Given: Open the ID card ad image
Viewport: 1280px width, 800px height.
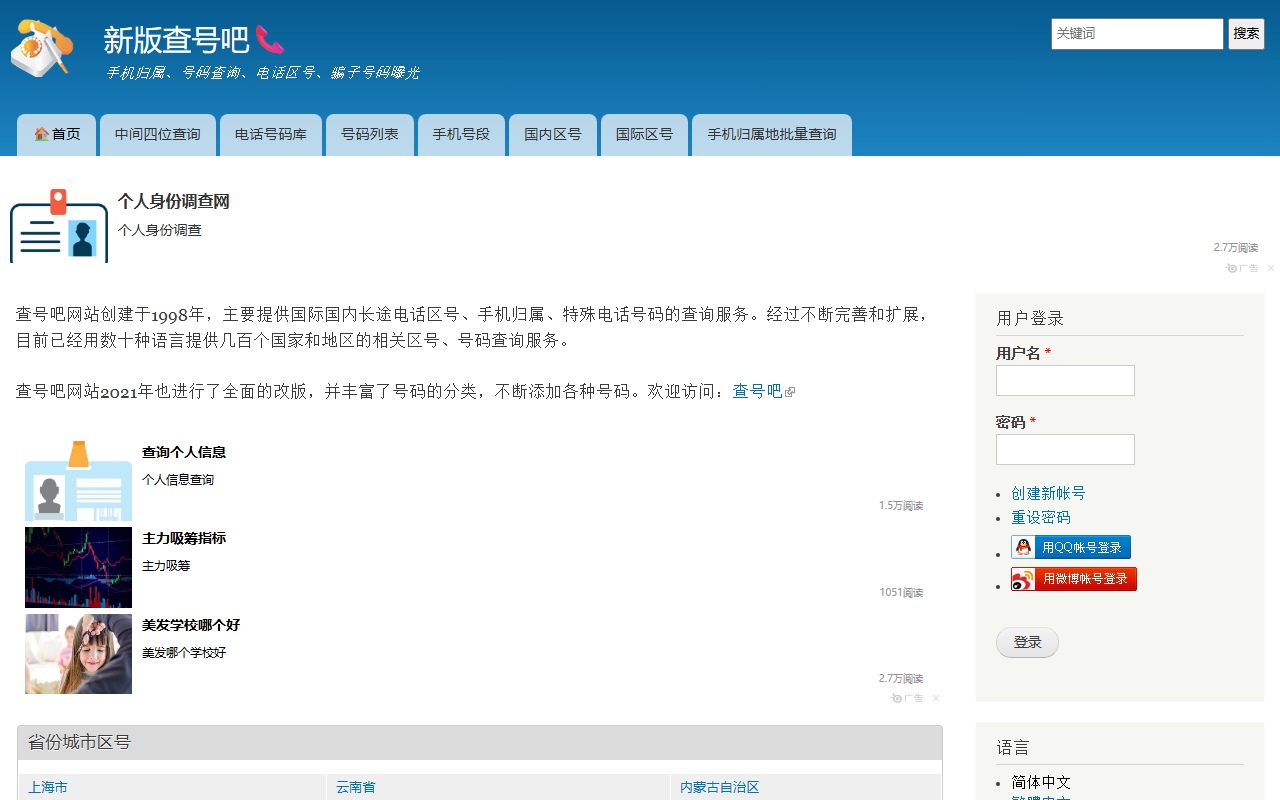Looking at the screenshot, I should click(x=59, y=226).
